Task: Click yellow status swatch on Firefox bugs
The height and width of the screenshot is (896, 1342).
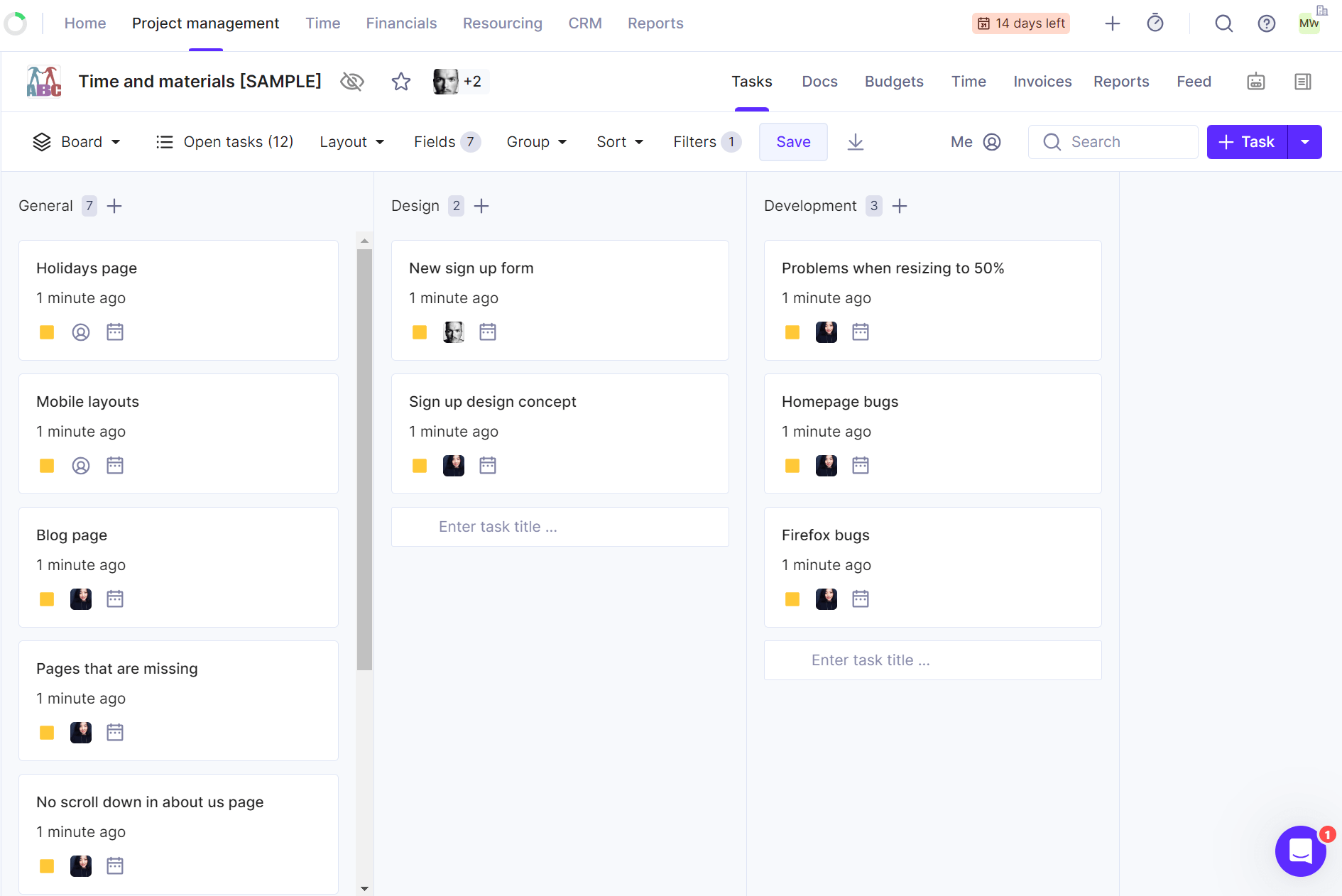Action: click(x=792, y=599)
